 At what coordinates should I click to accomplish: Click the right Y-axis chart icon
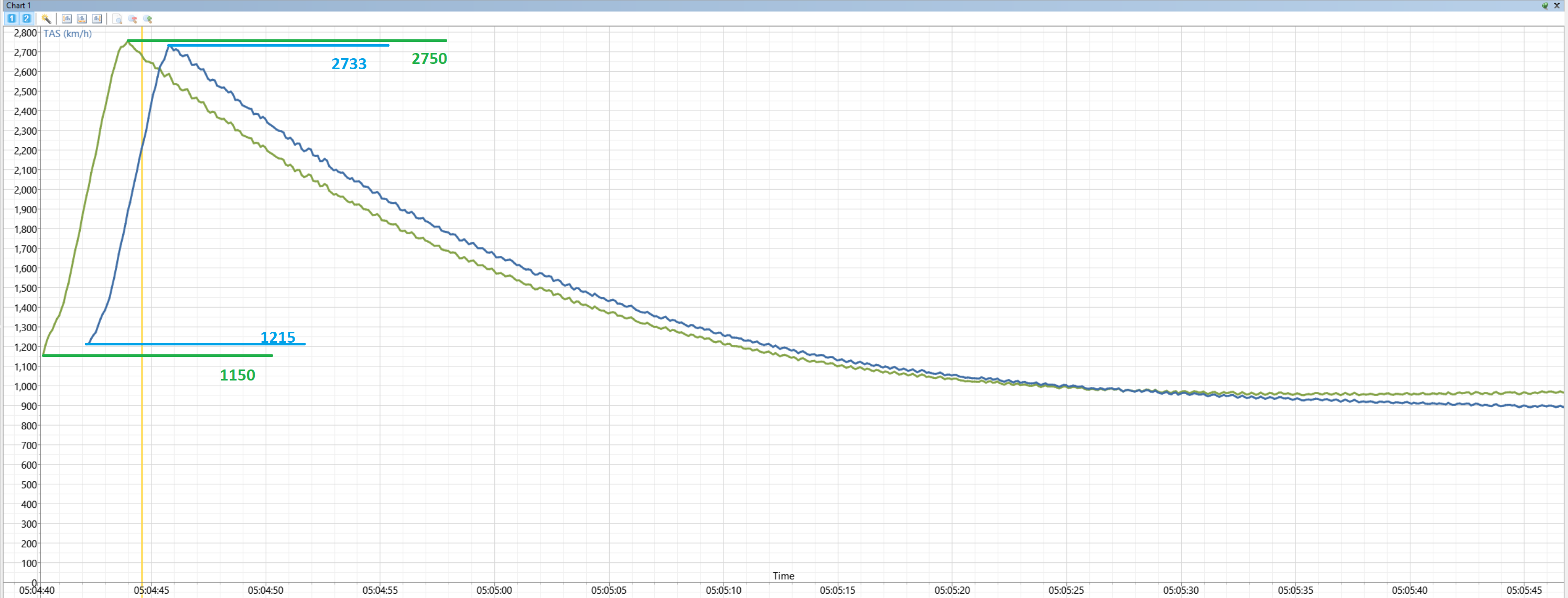pyautogui.click(x=97, y=19)
